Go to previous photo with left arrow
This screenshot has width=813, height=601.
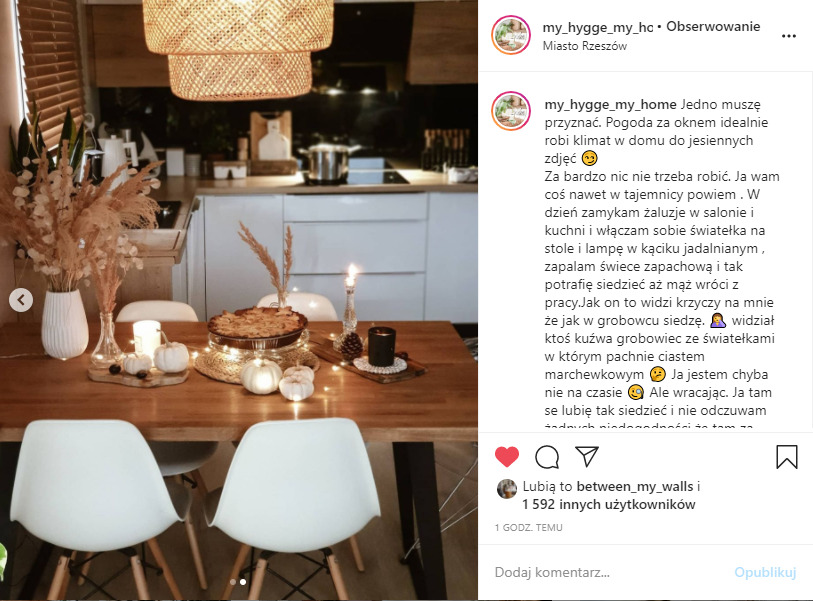click(21, 300)
